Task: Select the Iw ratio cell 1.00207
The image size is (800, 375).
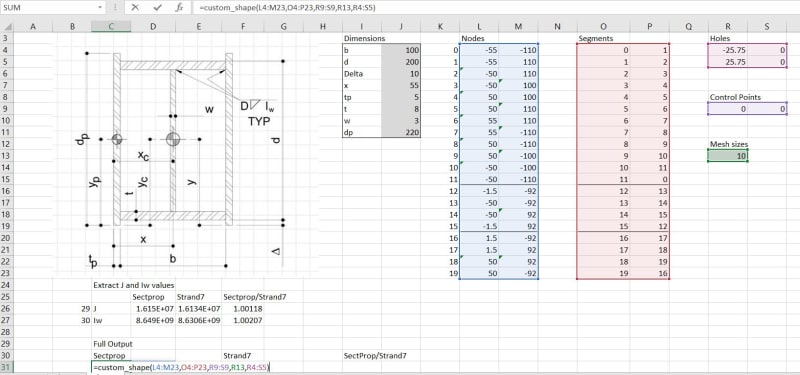Action: pos(243,320)
